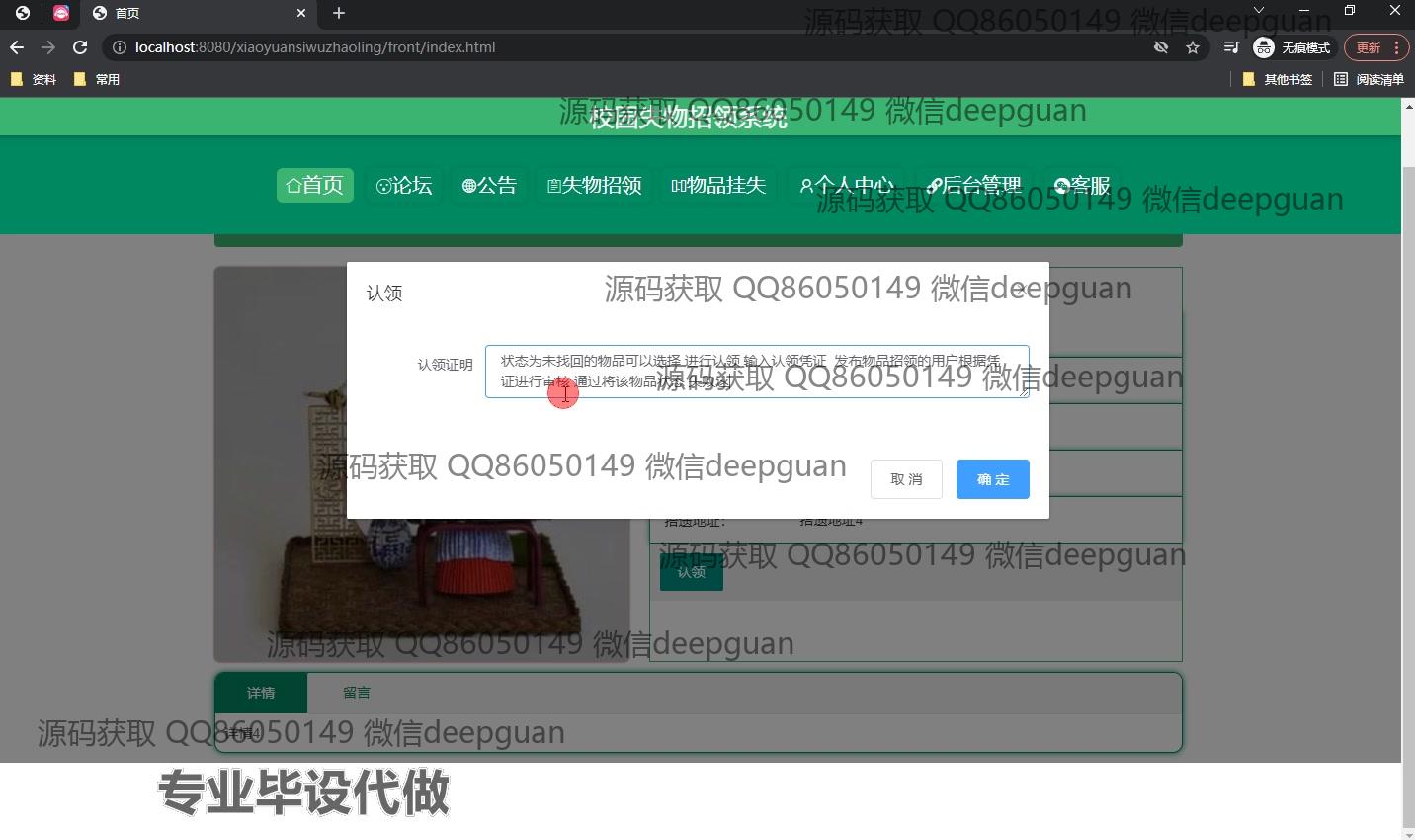
Task: Click the 物品挂失 item-report icon
Action: tap(677, 185)
